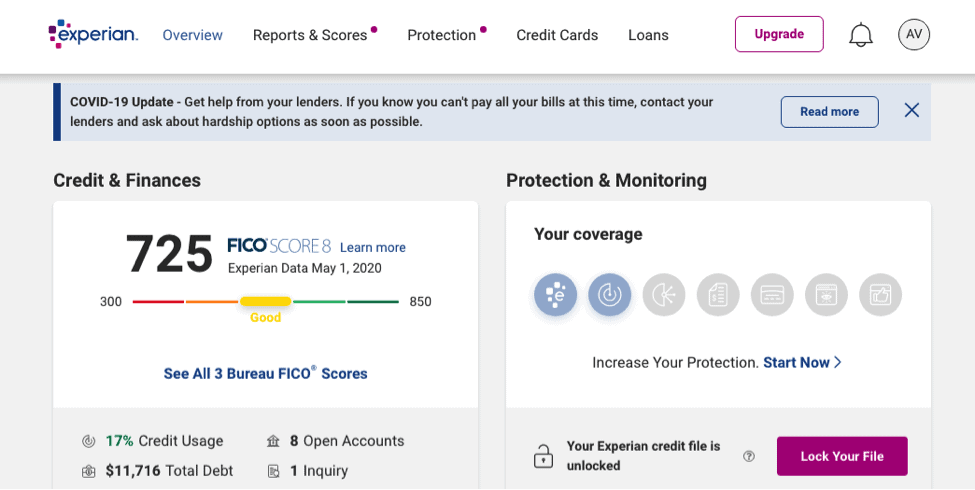Screen dimensions: 975x490
Task: Click the FICO Score 8 logo
Action: pos(279,246)
